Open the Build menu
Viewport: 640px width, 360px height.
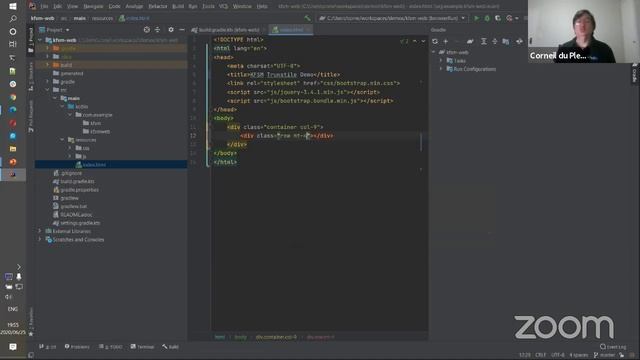[x=178, y=6]
